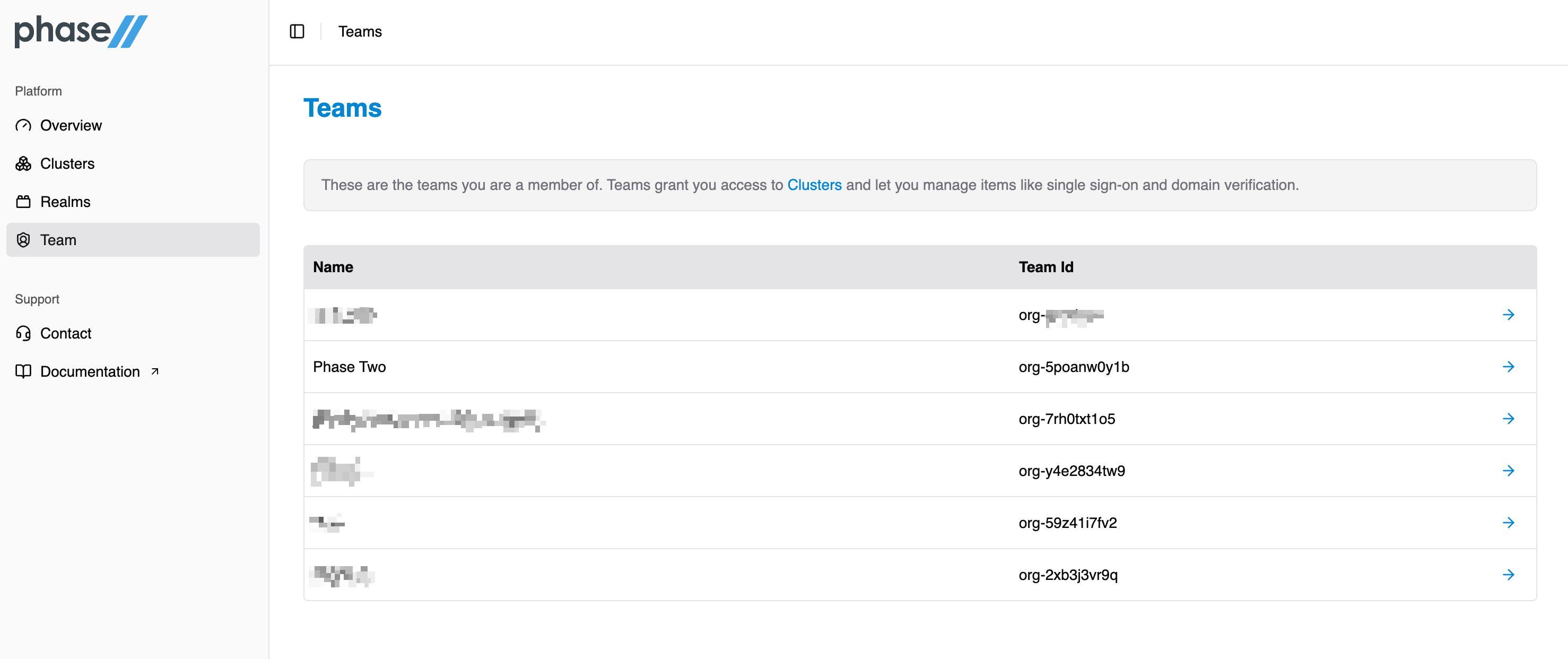Click the Name column header

(333, 267)
